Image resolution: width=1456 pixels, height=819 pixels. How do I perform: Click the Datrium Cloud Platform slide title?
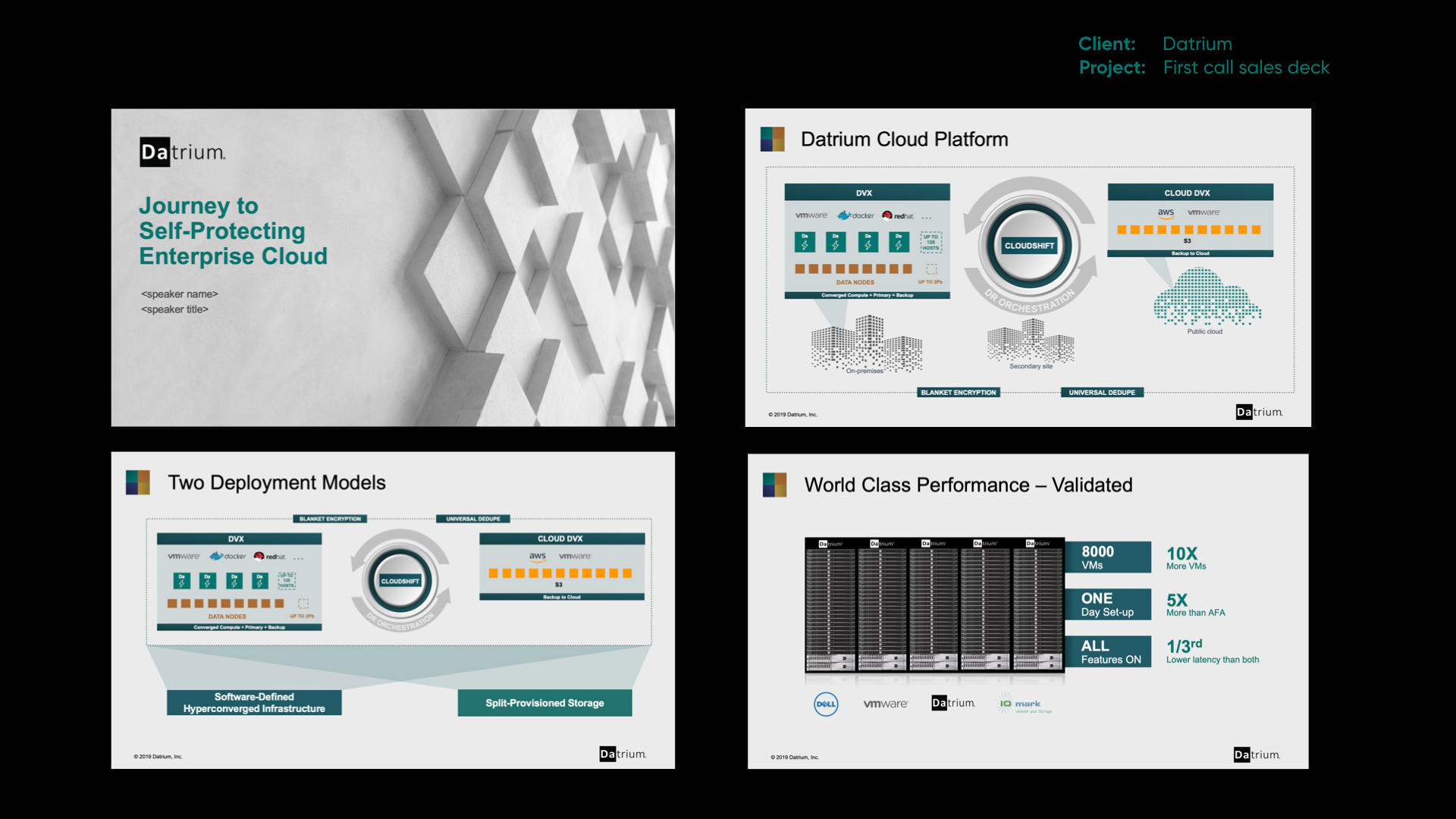[x=904, y=140]
